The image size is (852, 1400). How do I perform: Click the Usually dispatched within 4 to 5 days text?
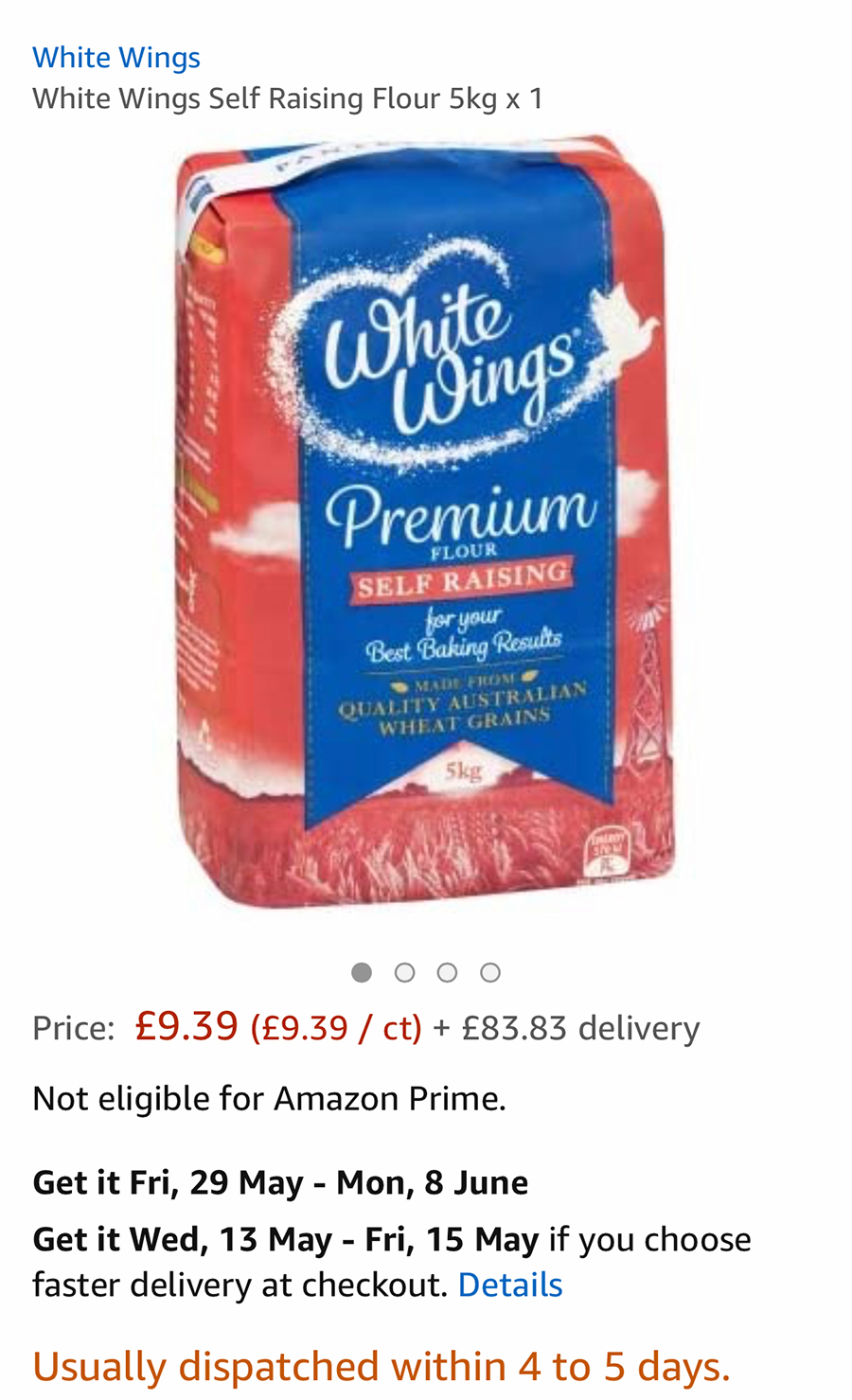[382, 1367]
